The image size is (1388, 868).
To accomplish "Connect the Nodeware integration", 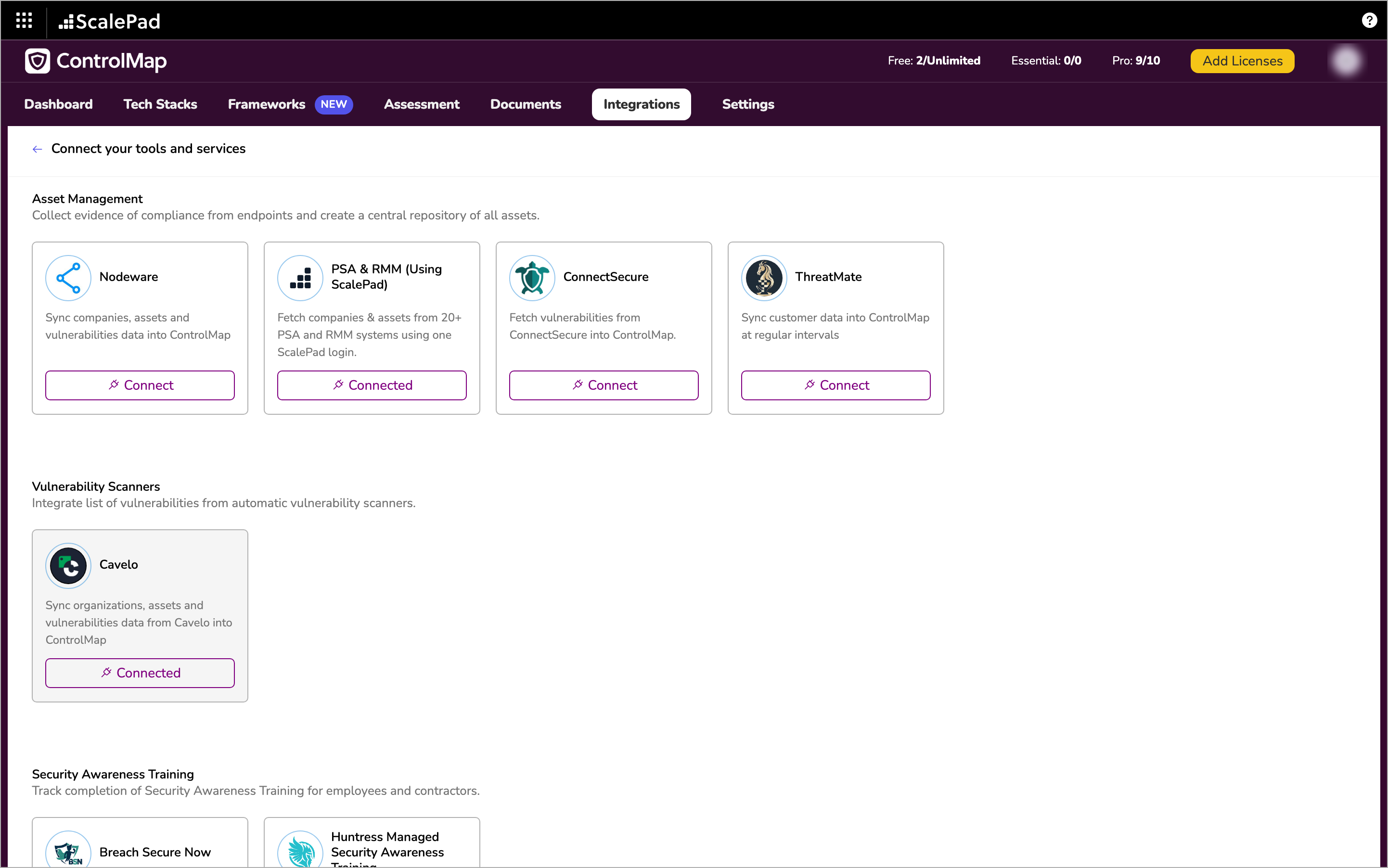I will (x=140, y=385).
